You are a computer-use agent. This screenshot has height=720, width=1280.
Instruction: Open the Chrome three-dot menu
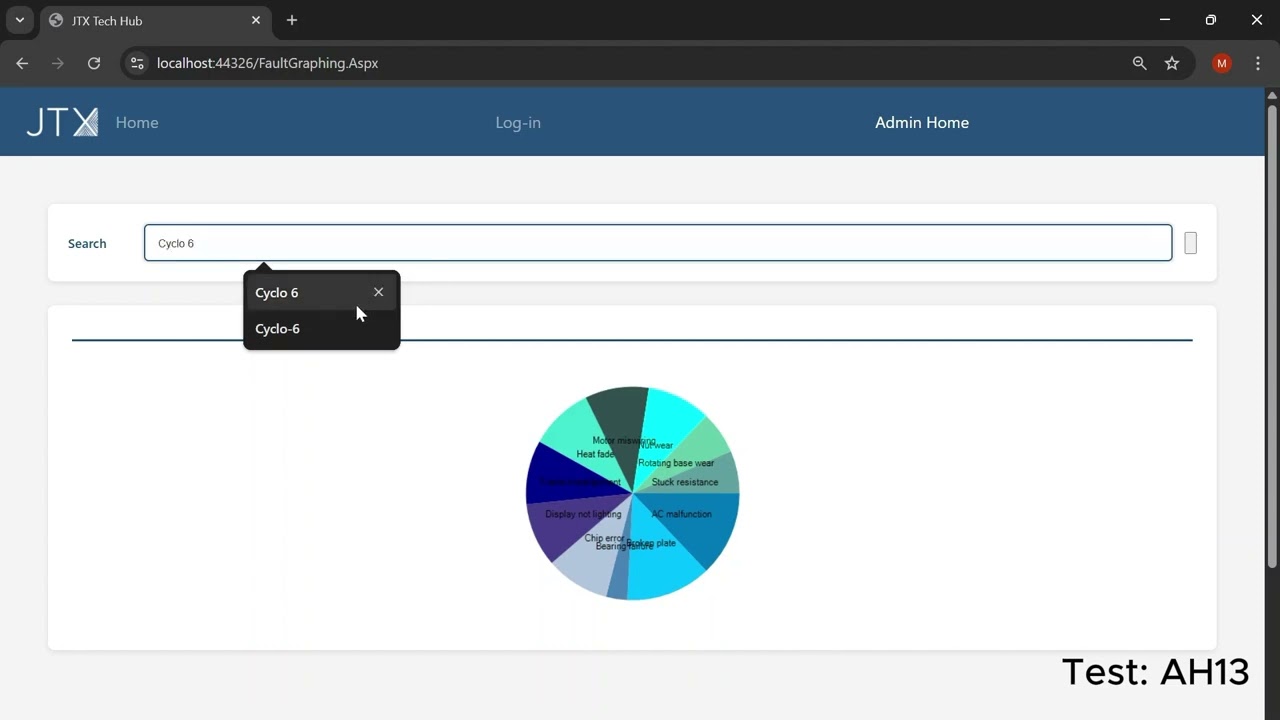[1258, 63]
